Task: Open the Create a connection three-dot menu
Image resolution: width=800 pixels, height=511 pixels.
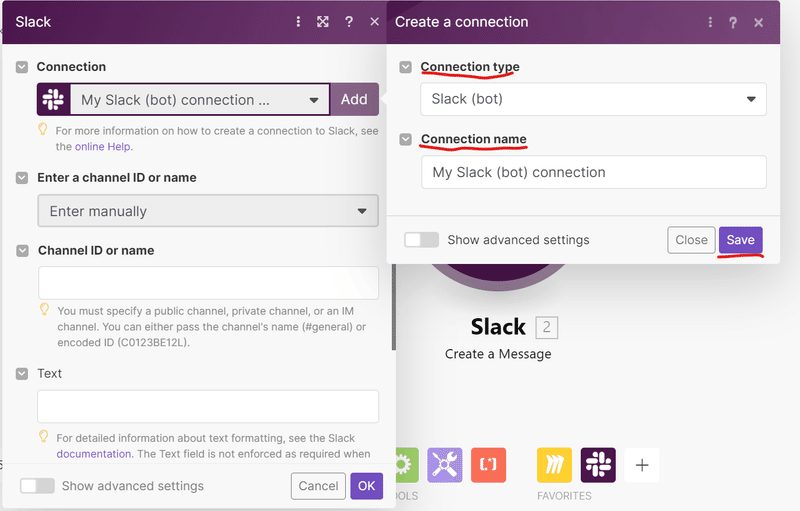Action: (710, 22)
